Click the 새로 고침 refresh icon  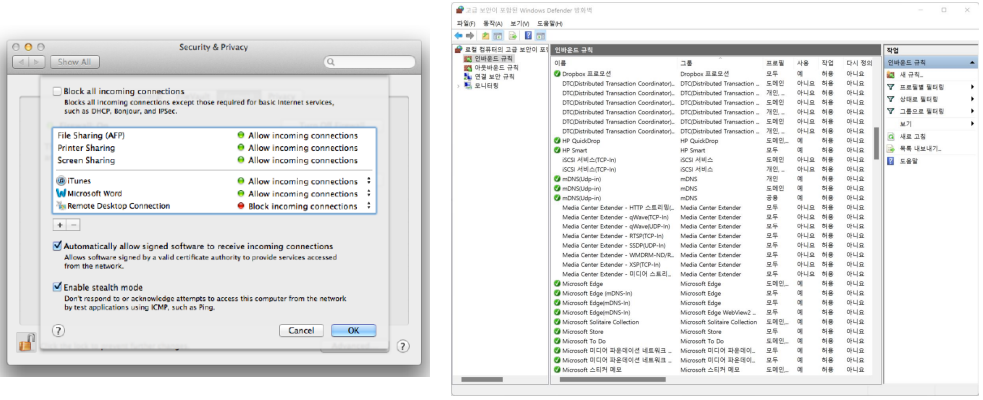coord(891,136)
